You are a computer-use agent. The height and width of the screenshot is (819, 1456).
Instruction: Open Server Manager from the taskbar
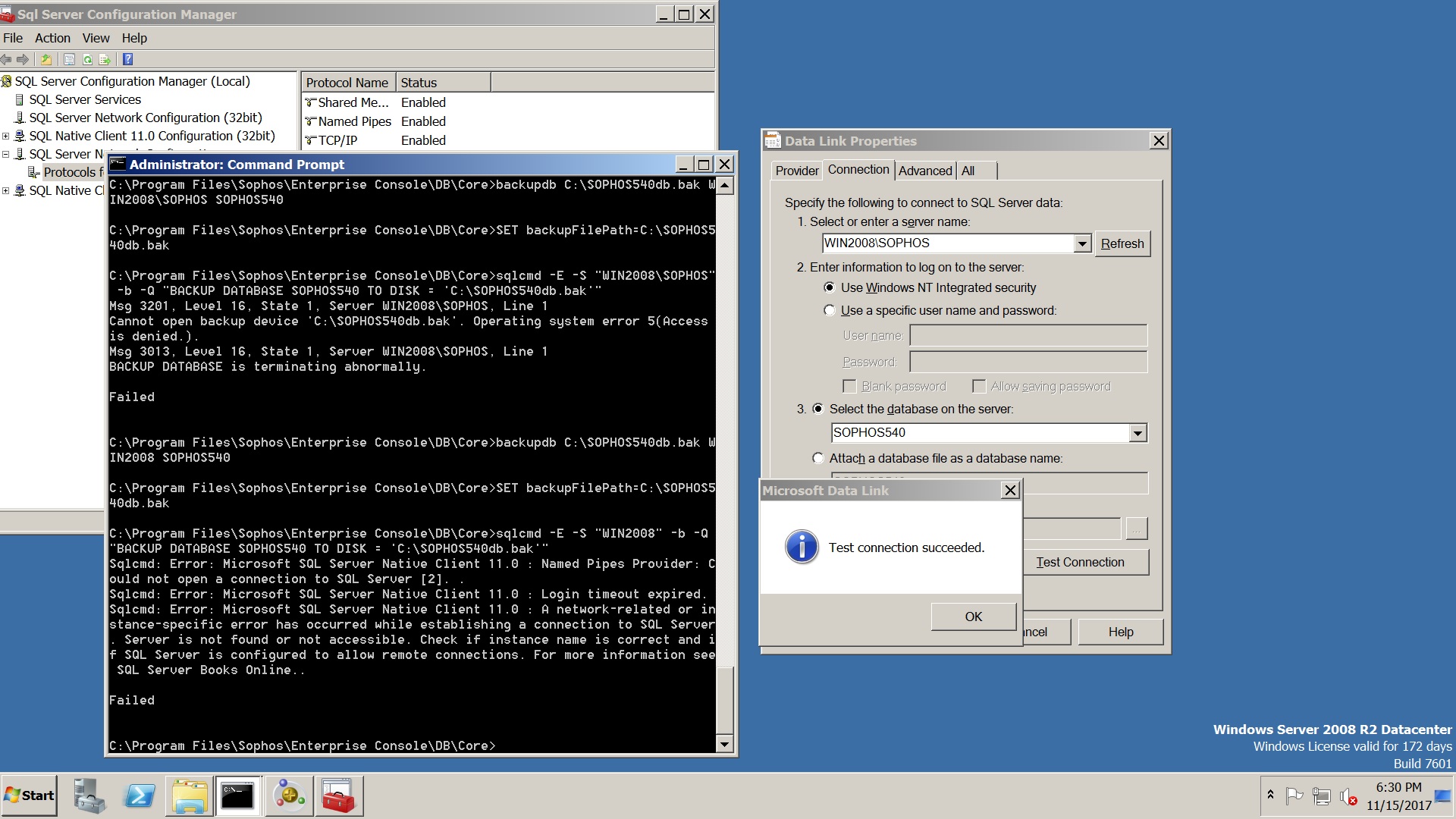pyautogui.click(x=89, y=795)
